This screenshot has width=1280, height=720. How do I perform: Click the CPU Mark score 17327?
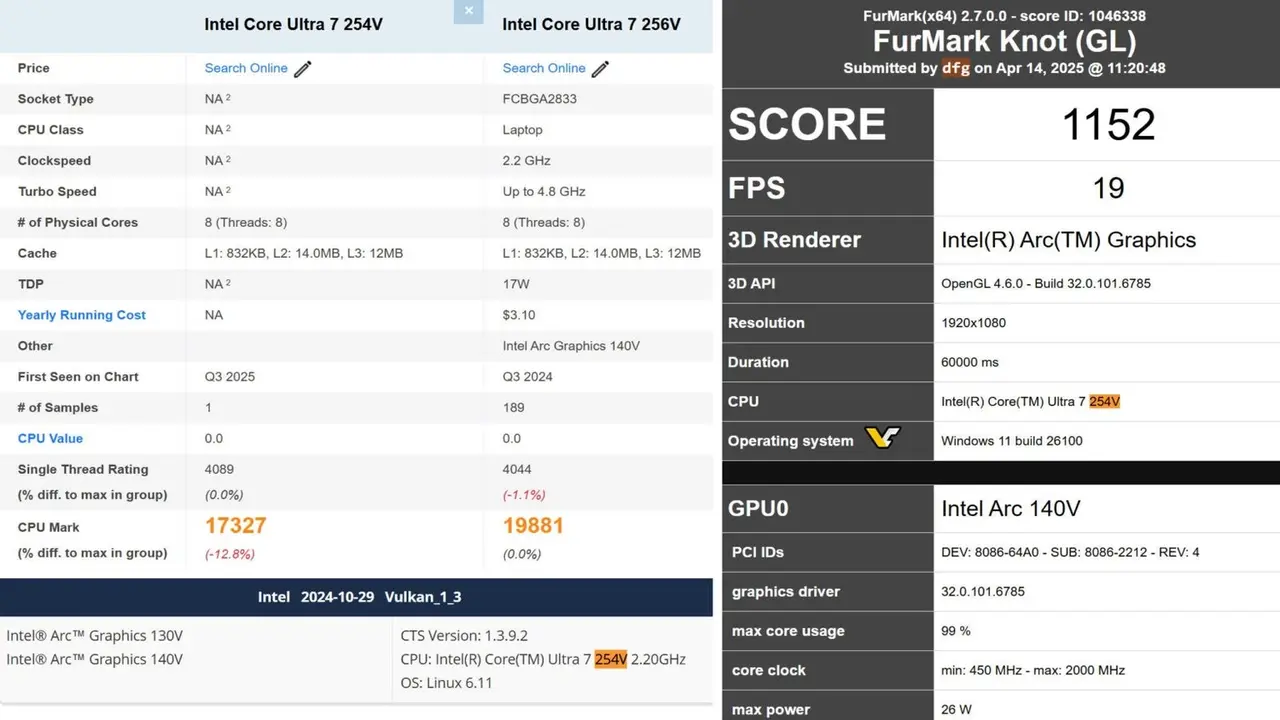pyautogui.click(x=236, y=526)
